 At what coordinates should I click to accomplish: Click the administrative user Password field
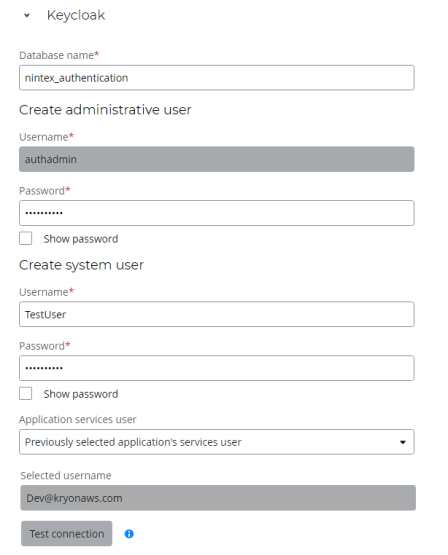click(217, 213)
